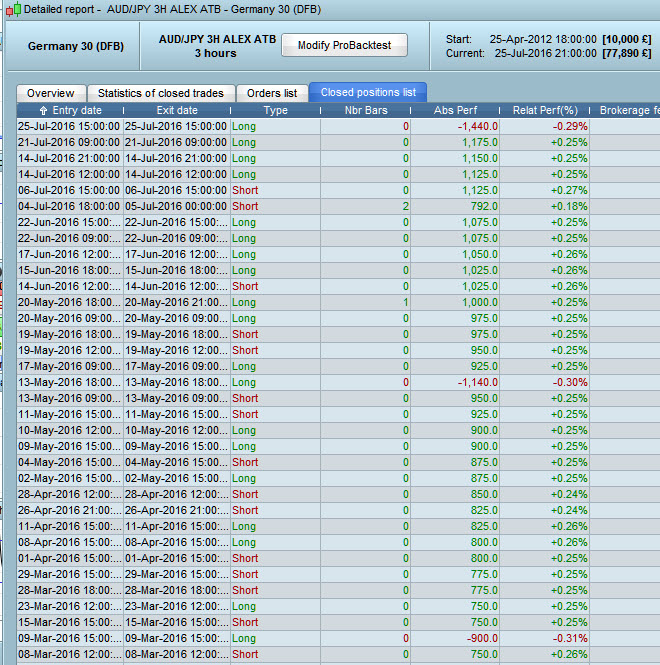Viewport: 660px width, 665px height.
Task: Click the 22-Jun-2016 09:00 entry row
Action: pyautogui.click(x=338, y=238)
